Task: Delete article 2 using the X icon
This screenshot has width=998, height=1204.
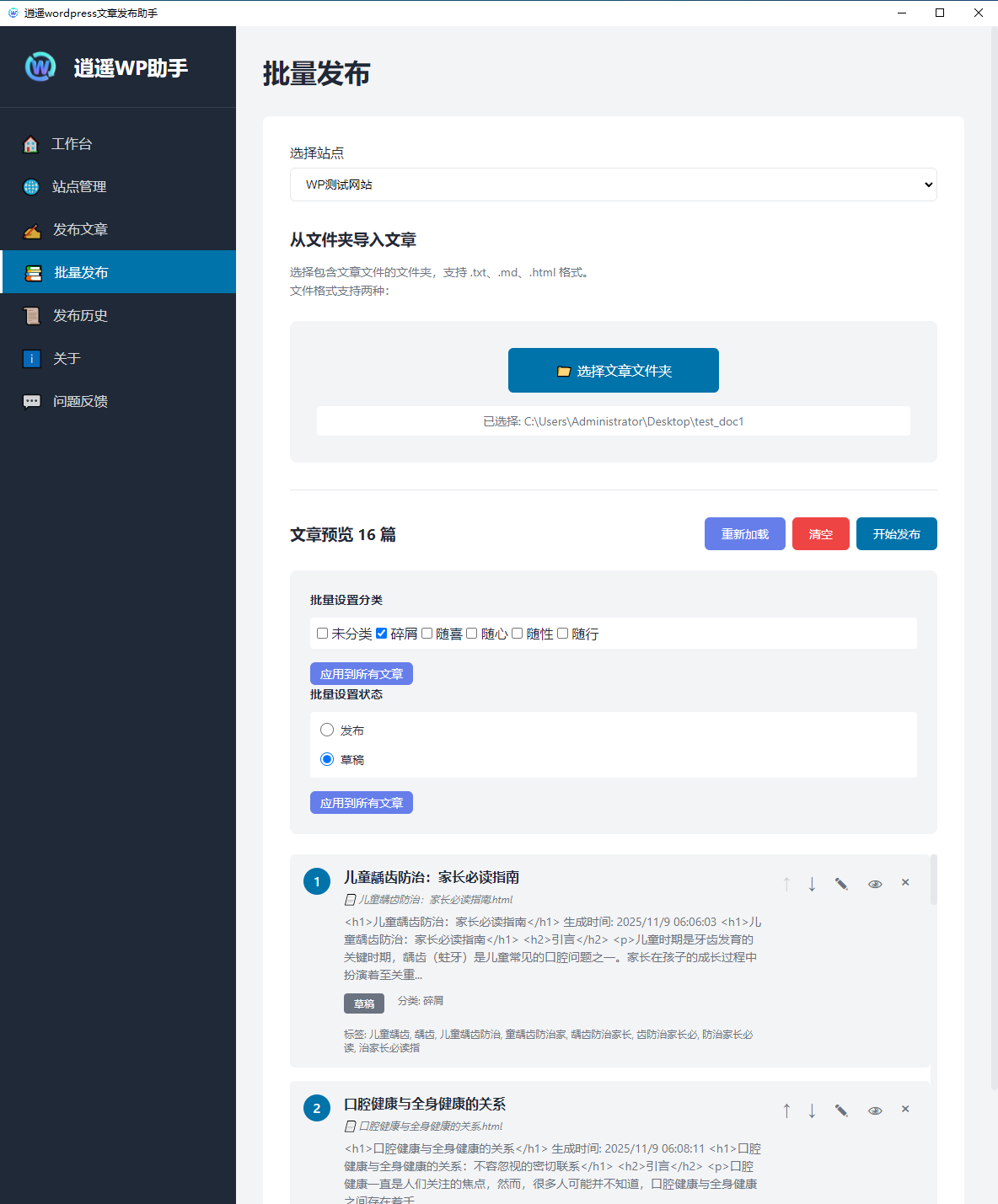Action: [905, 1110]
